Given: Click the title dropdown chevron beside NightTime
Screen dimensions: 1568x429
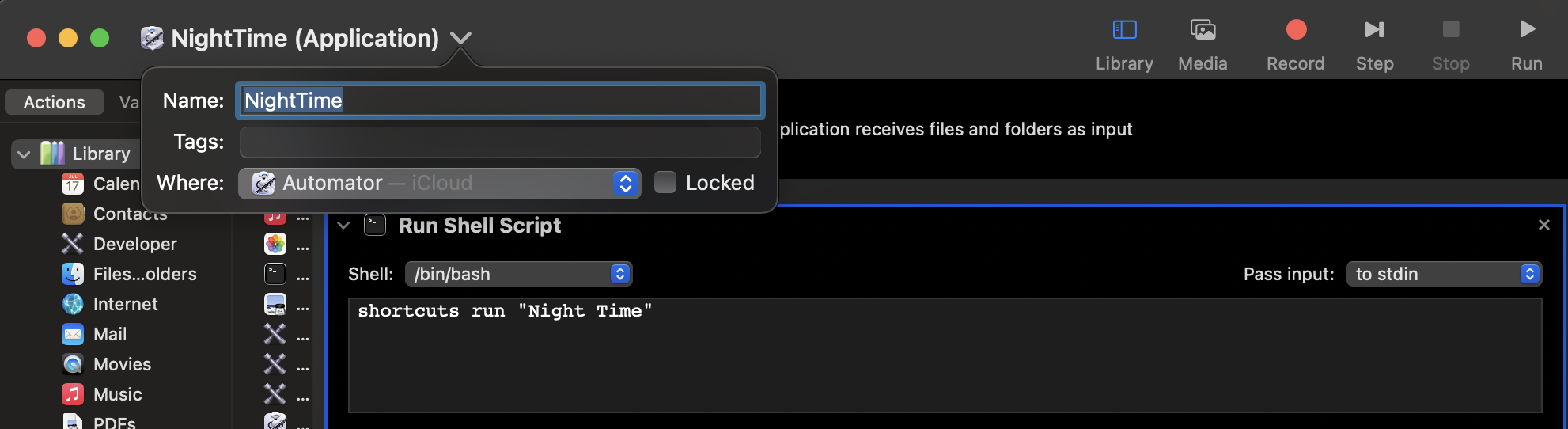Looking at the screenshot, I should point(460,38).
